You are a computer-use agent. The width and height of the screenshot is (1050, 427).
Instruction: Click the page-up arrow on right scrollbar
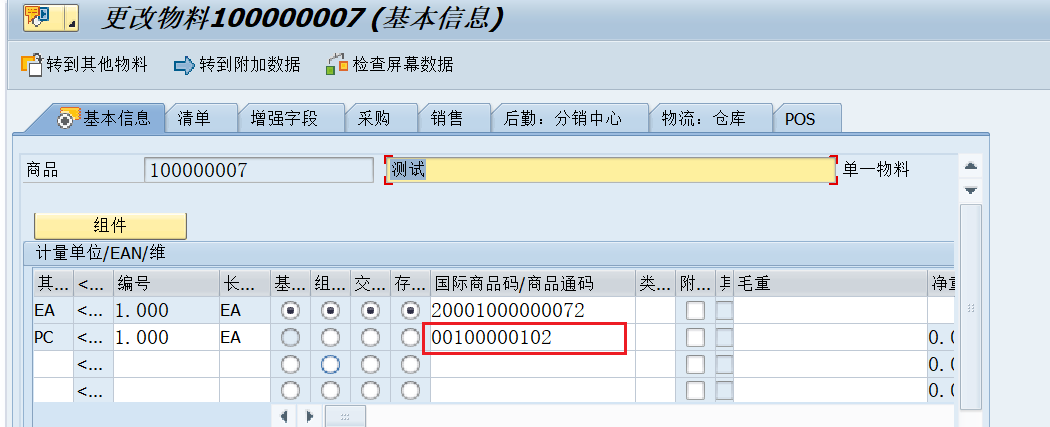[x=970, y=167]
